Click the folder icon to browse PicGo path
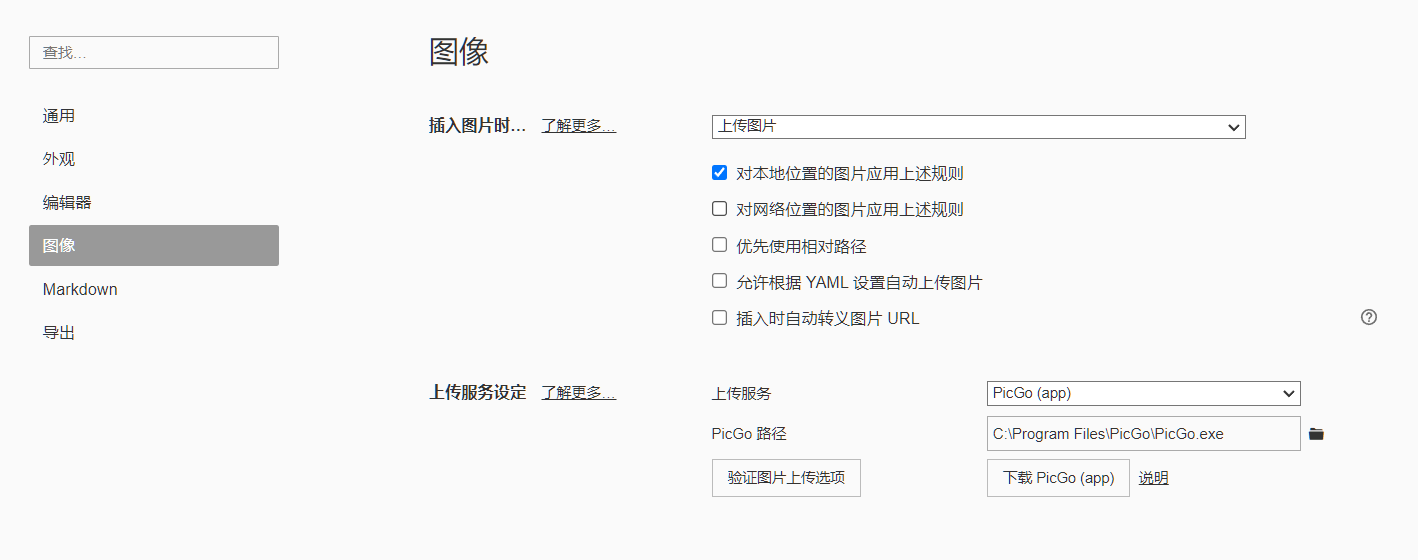 click(1316, 434)
